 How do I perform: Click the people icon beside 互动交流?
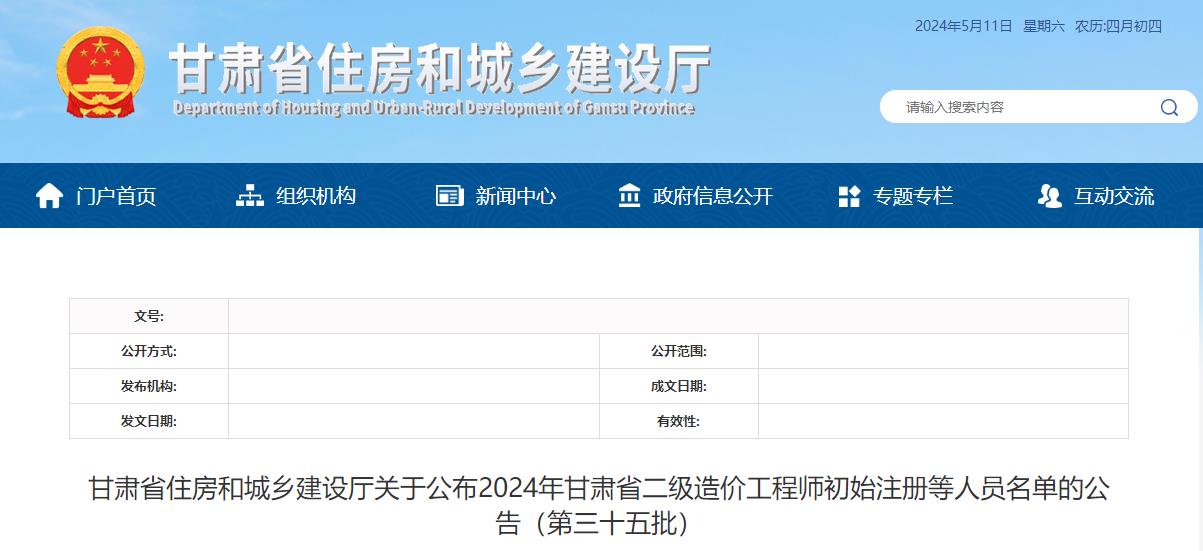(1049, 196)
